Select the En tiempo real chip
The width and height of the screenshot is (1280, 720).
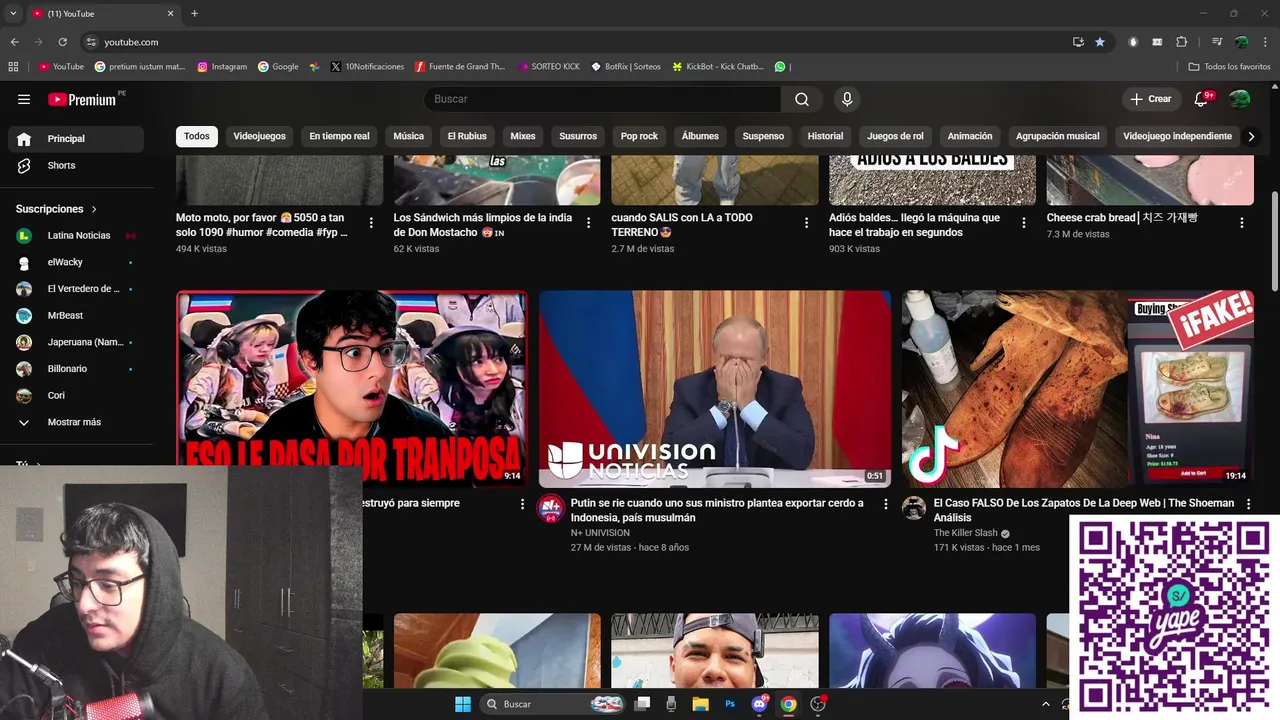(x=339, y=136)
